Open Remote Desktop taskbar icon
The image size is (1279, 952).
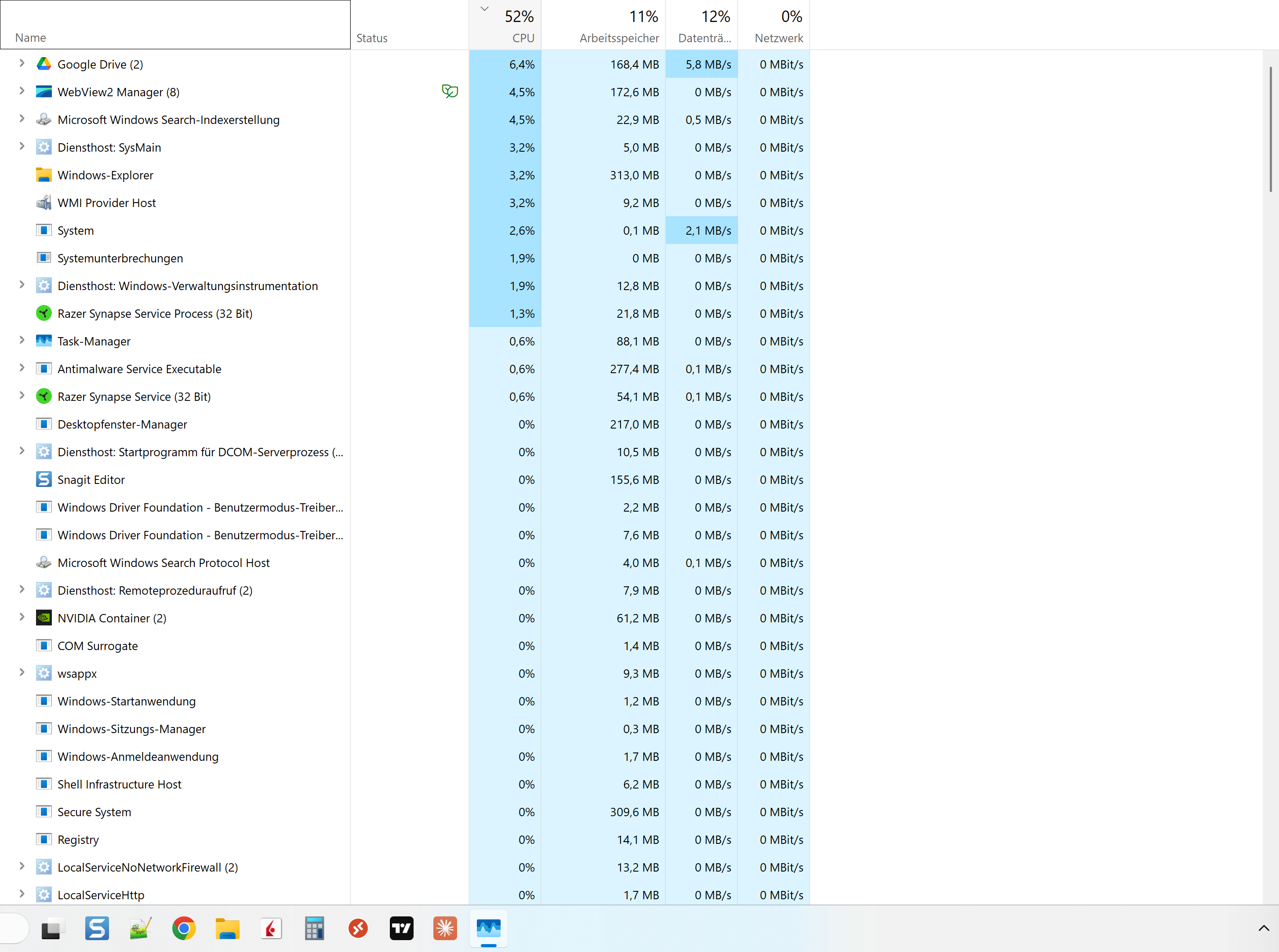pyautogui.click(x=358, y=928)
